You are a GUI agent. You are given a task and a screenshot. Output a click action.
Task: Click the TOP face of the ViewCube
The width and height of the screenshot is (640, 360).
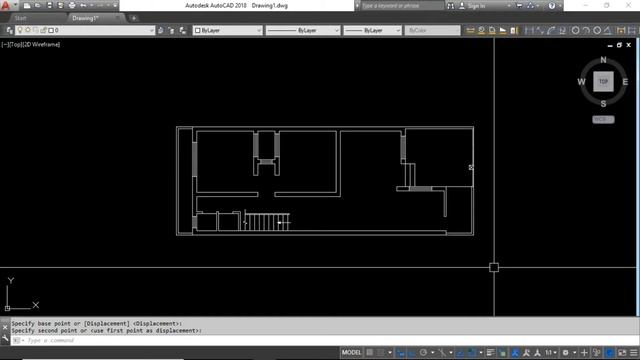[603, 81]
